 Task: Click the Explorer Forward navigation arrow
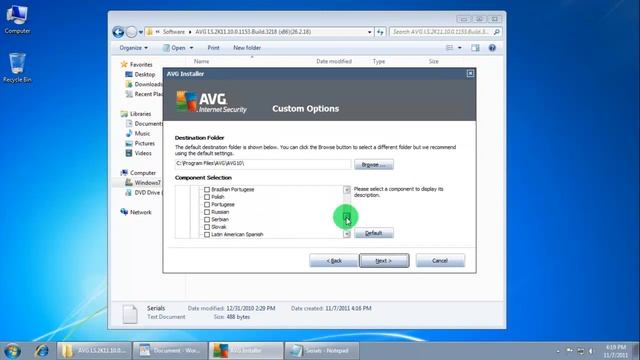coord(131,32)
